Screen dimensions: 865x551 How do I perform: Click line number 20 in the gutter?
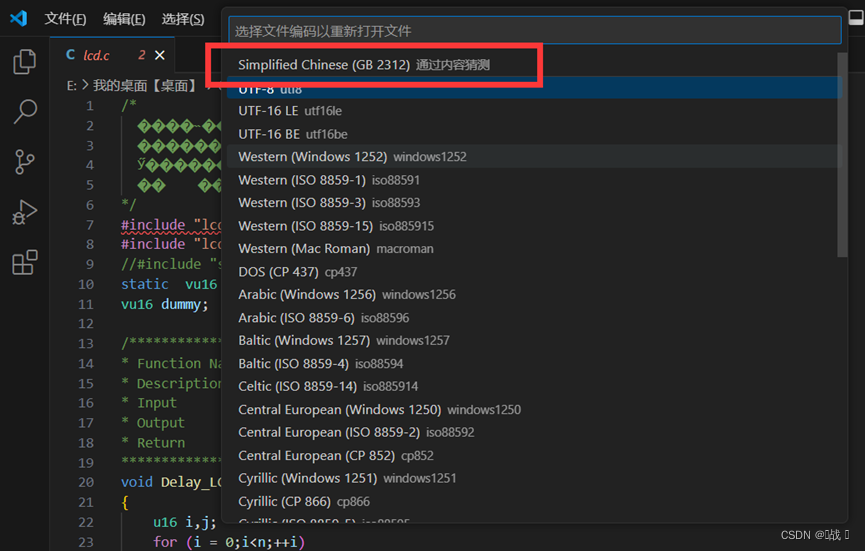(86, 482)
